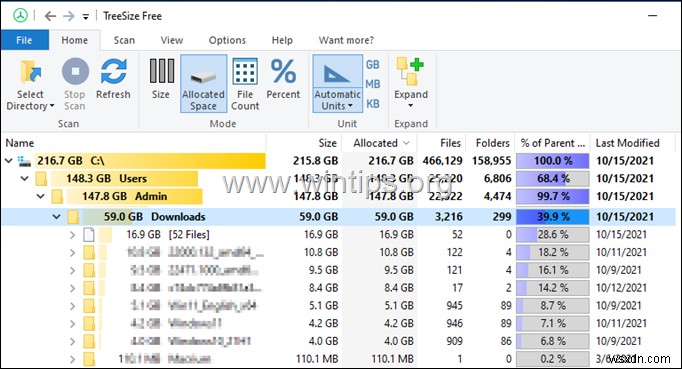The height and width of the screenshot is (369, 682).
Task: Click folder icon in the 8.4 GB row
Action: click(89, 288)
